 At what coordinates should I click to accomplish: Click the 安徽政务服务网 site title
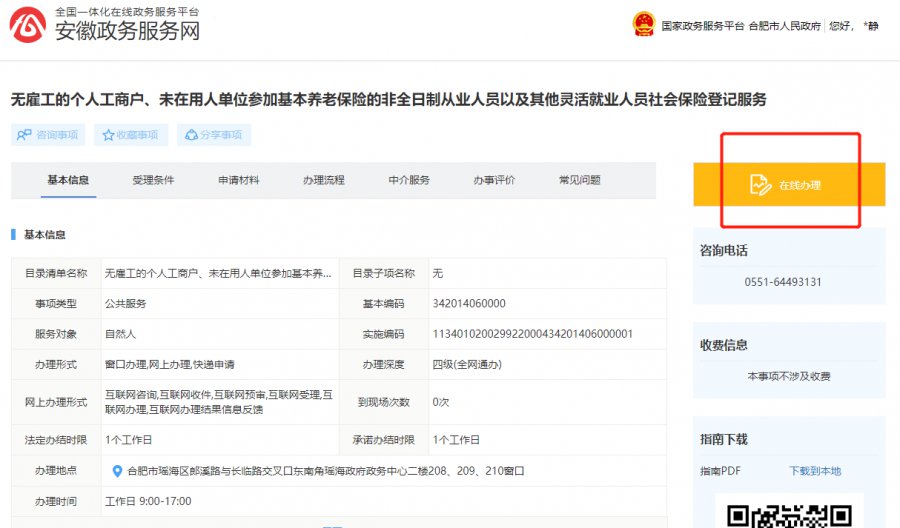tap(127, 31)
